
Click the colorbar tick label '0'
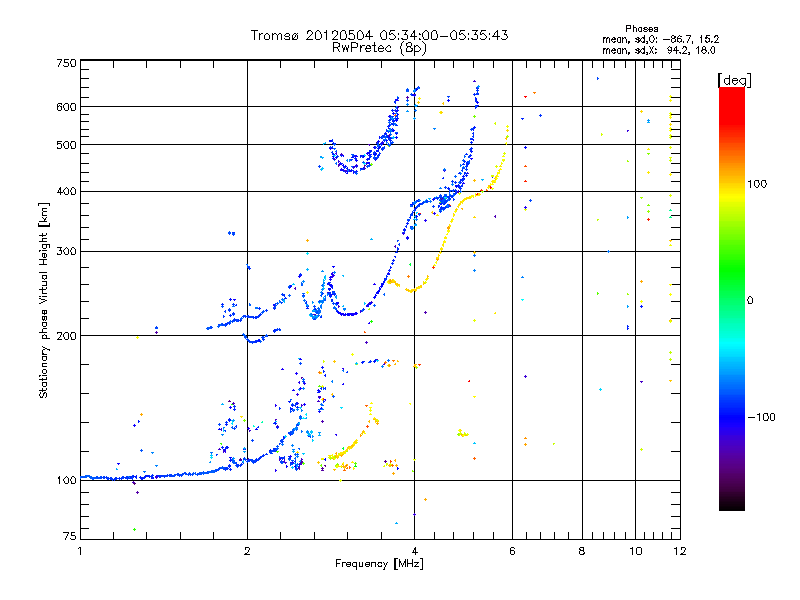[x=750, y=300]
